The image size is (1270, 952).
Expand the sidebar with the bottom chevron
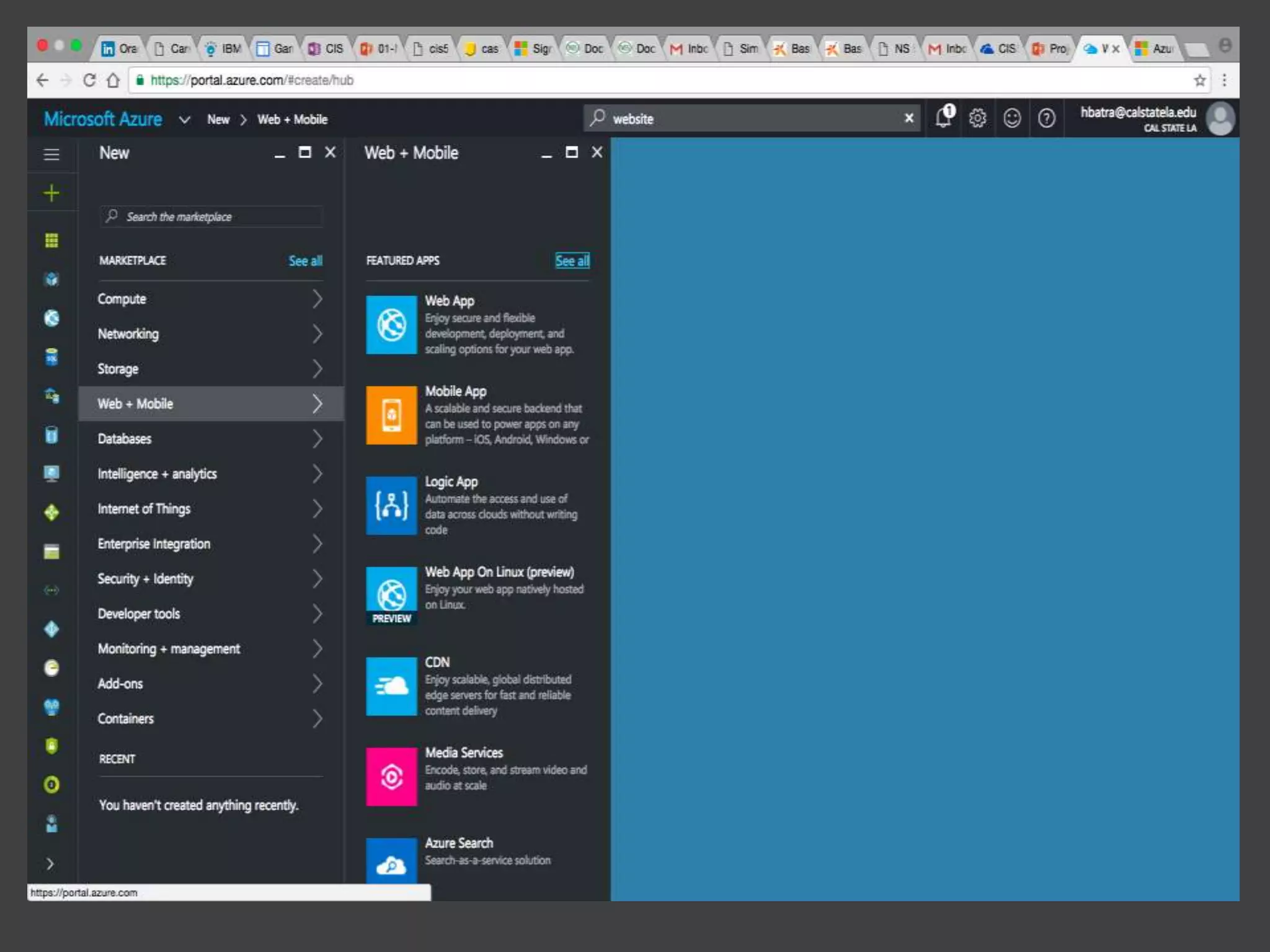[x=50, y=864]
